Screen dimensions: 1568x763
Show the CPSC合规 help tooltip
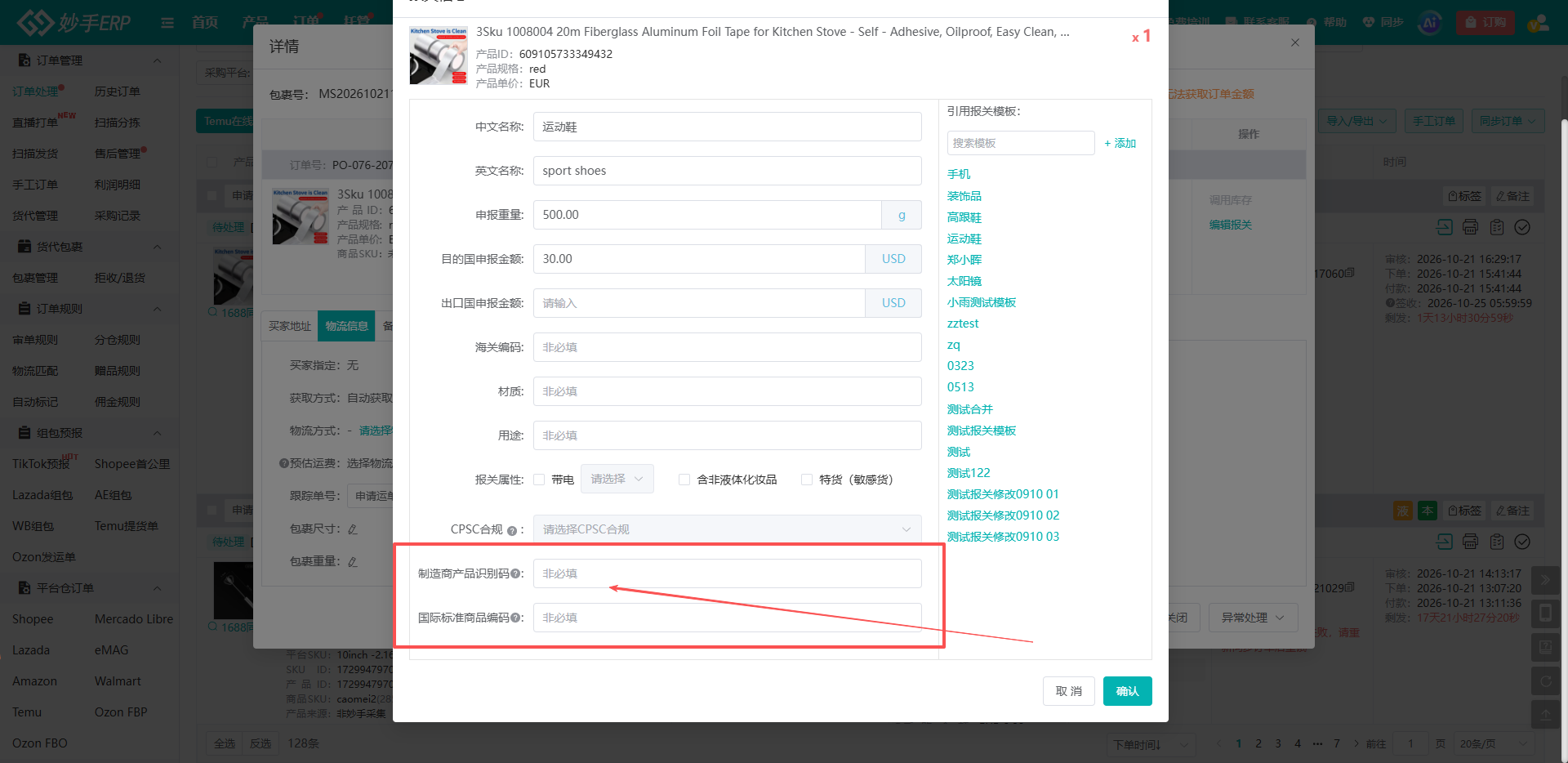[512, 530]
